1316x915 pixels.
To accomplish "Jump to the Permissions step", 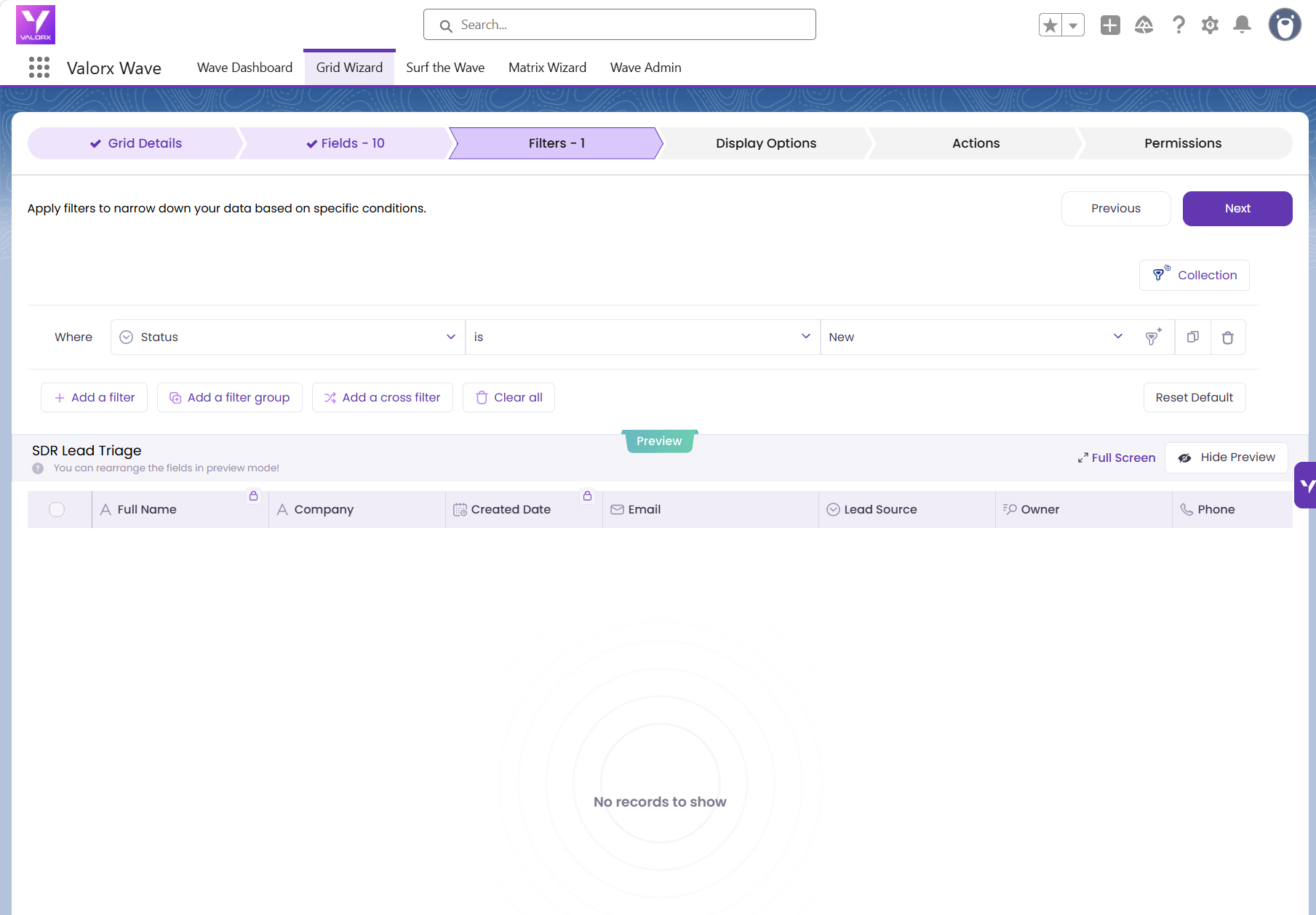I will click(1183, 143).
